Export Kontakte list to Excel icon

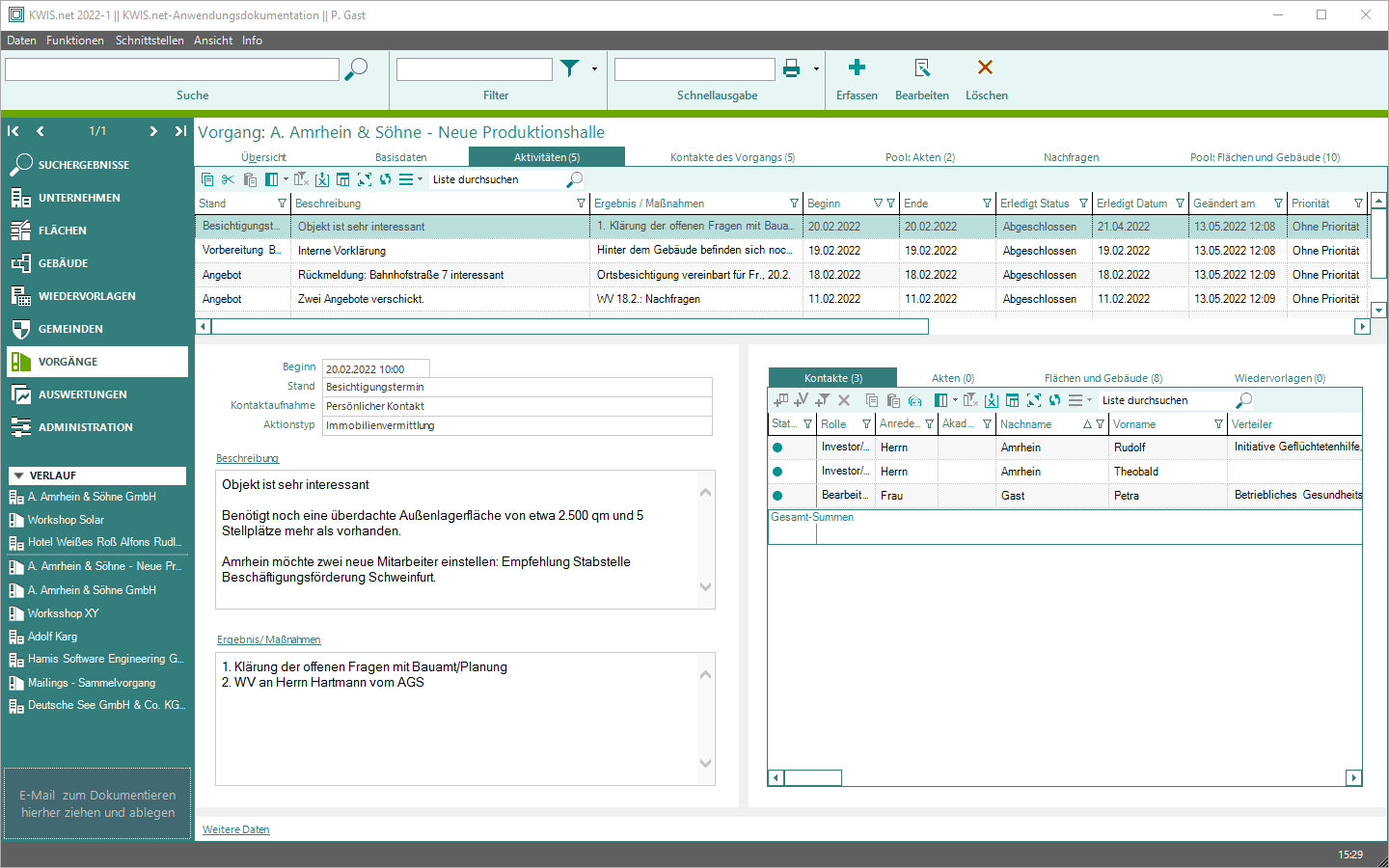[992, 400]
